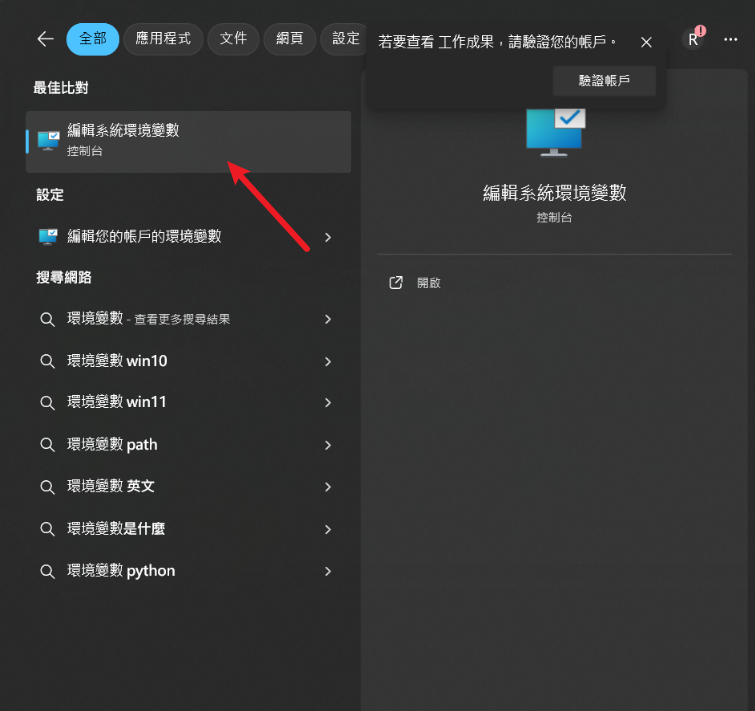Click the monitor icon beside 編輯系統環境變數 result
Image resolution: width=755 pixels, height=711 pixels.
[x=49, y=141]
